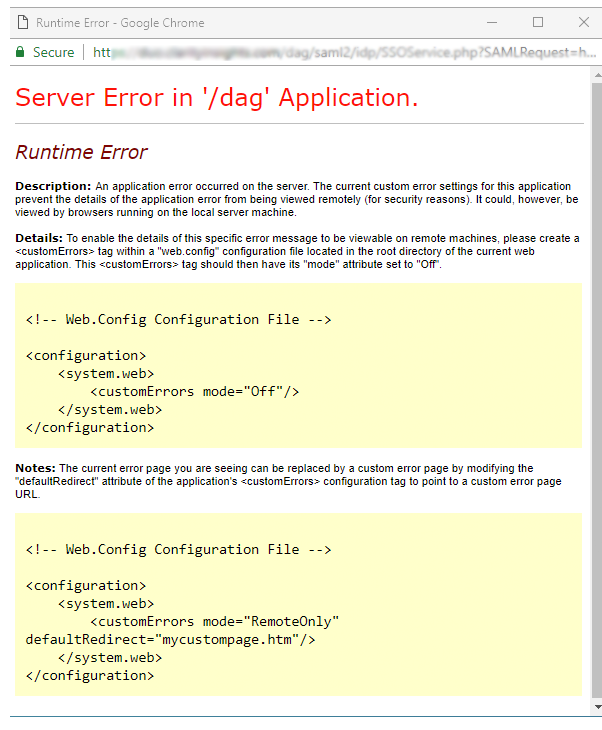Click the customErrors mode="Off" code line
The image size is (602, 730).
pos(194,391)
